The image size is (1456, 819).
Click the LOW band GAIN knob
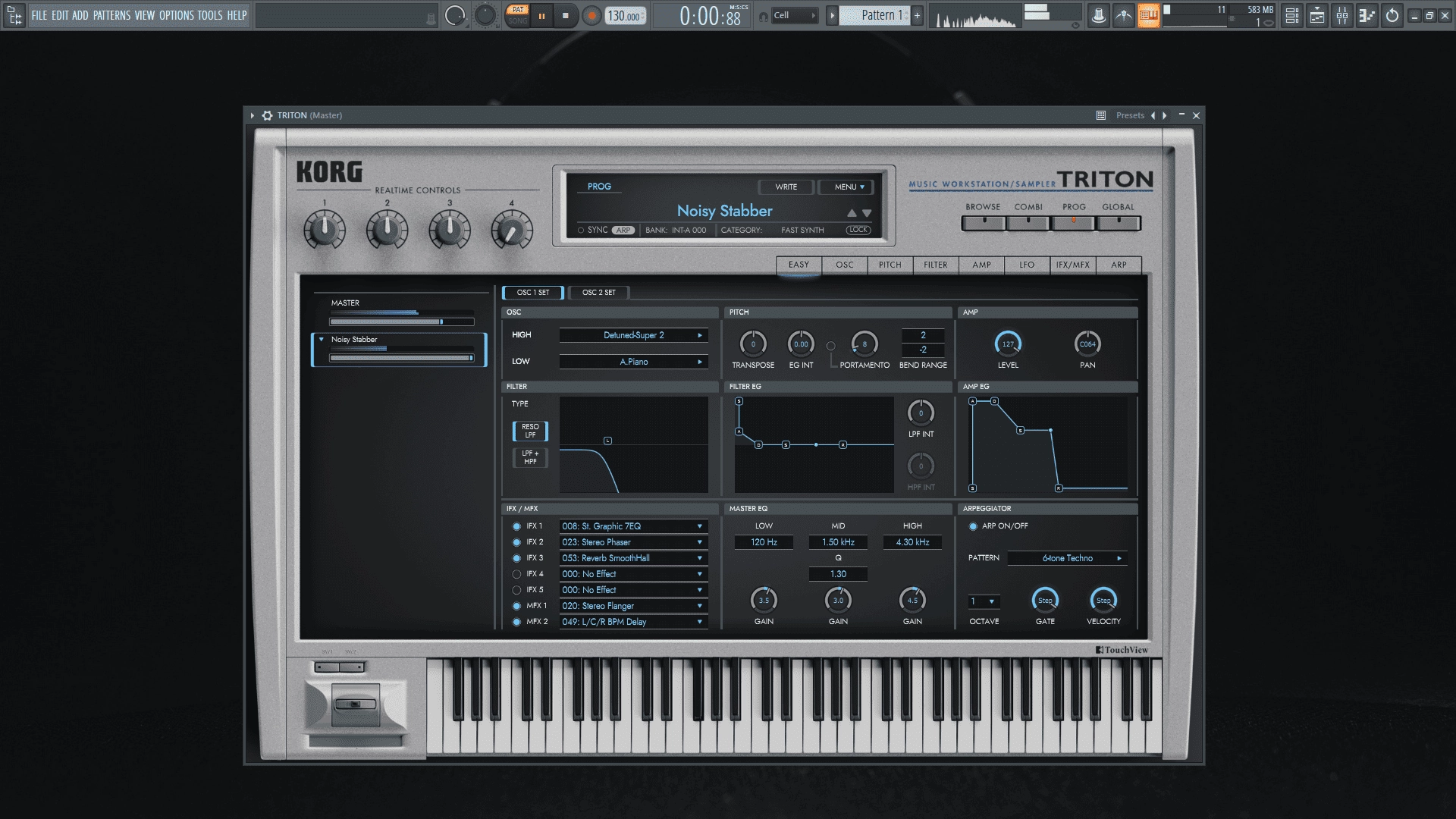tap(764, 601)
